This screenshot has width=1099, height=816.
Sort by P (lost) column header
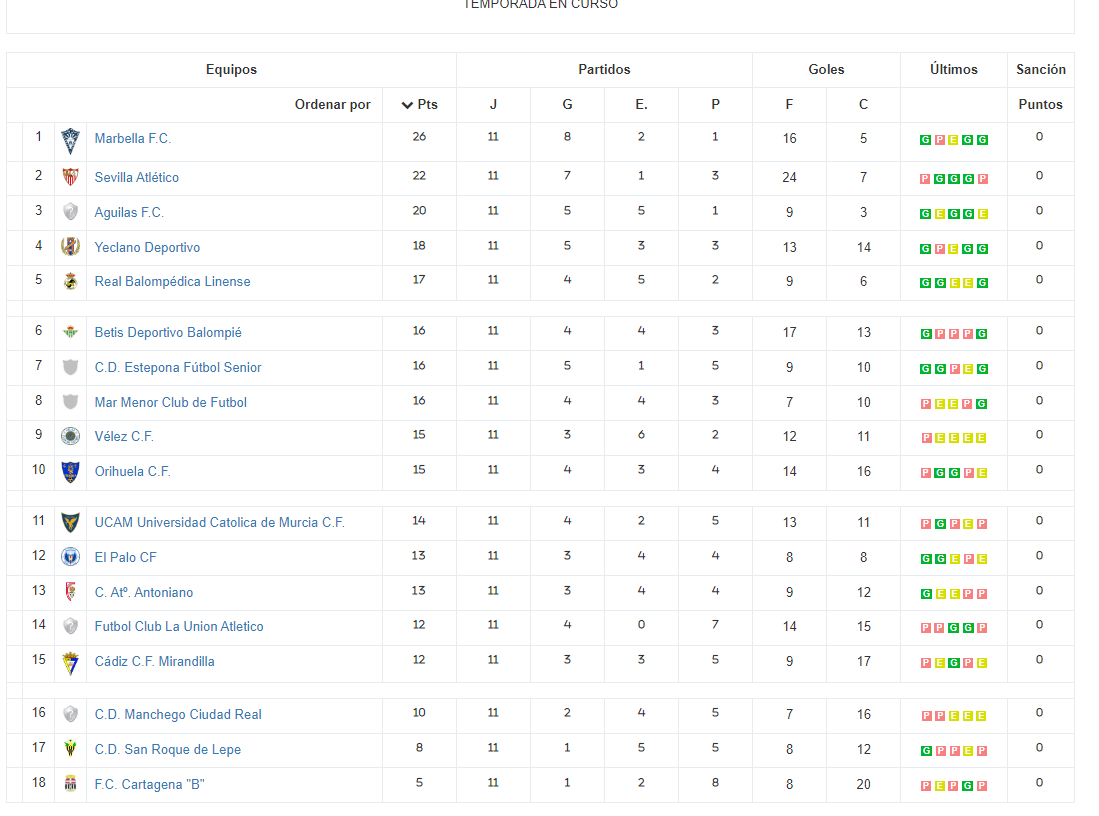[716, 104]
